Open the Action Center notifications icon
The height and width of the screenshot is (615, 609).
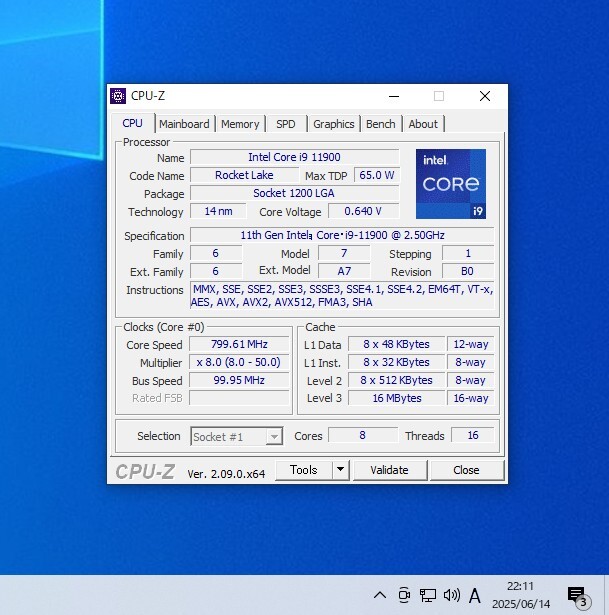coord(577,596)
